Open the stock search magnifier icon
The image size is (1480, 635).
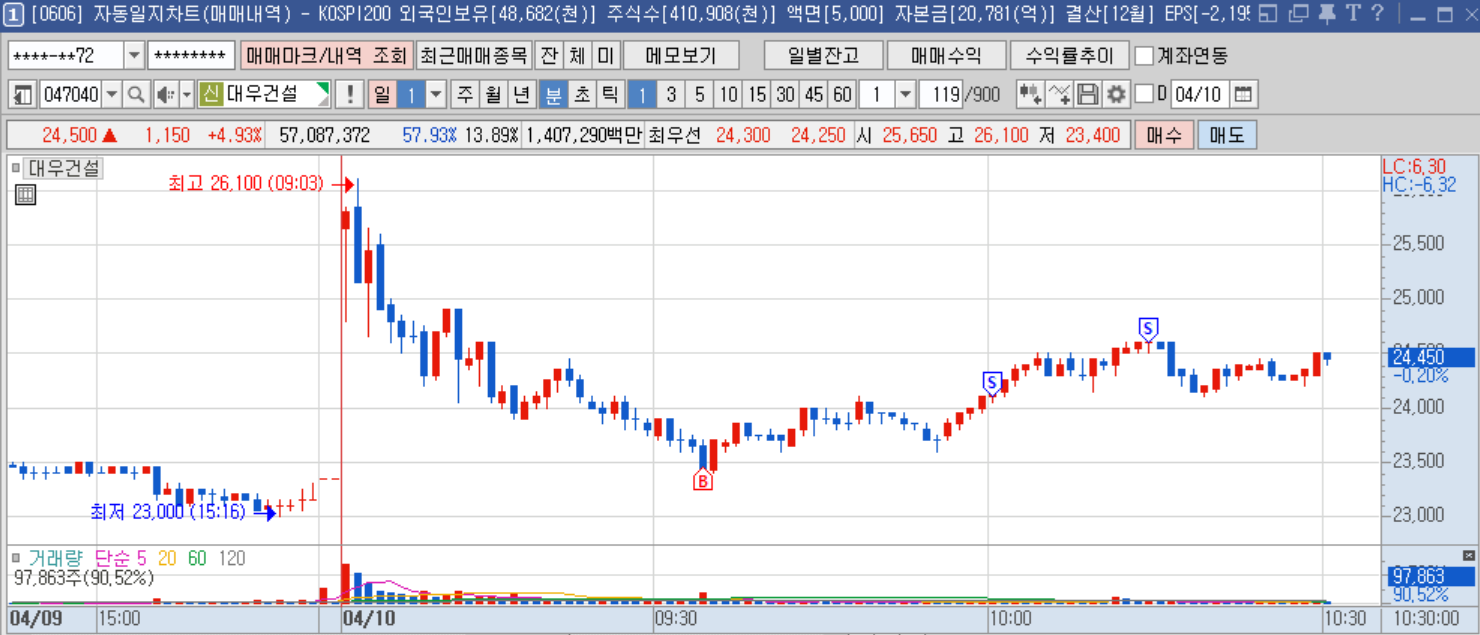[x=136, y=95]
